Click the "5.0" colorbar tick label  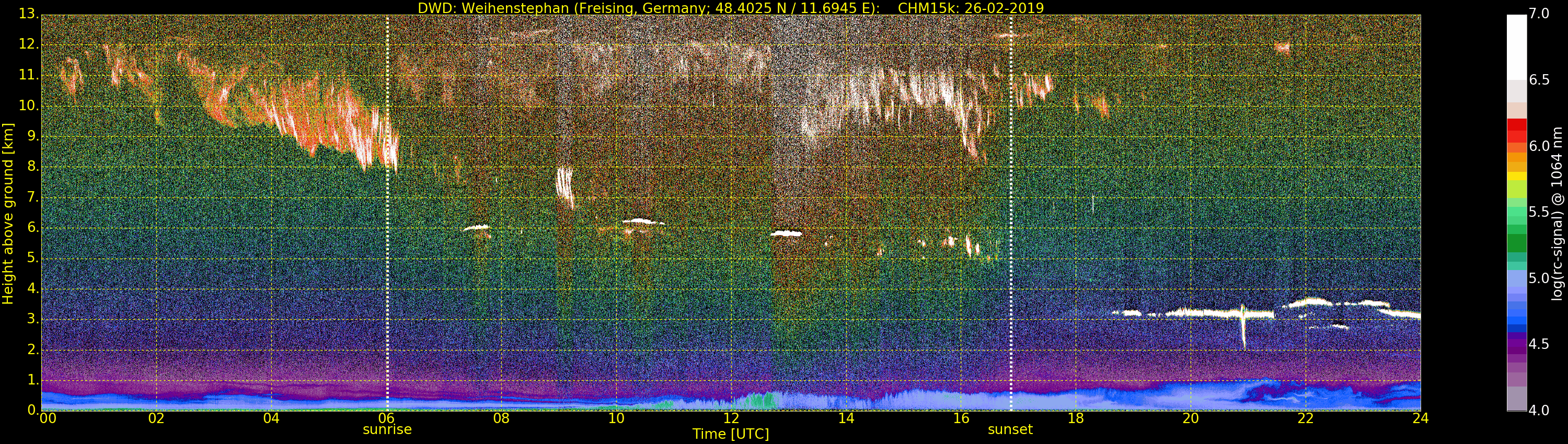(x=1539, y=278)
